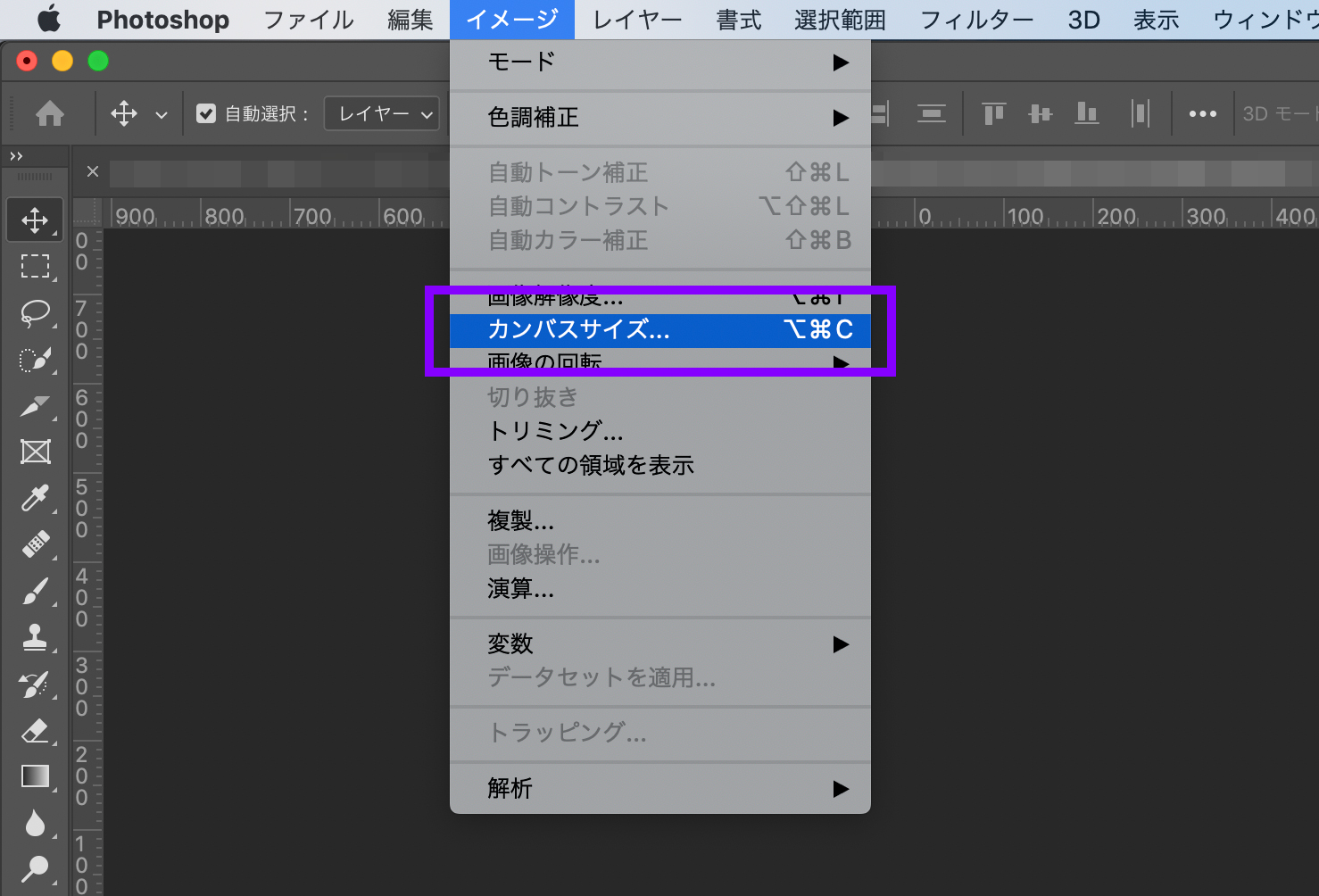Image resolution: width=1319 pixels, height=896 pixels.
Task: Click the toolbox grip handle at top
Action: click(x=35, y=177)
